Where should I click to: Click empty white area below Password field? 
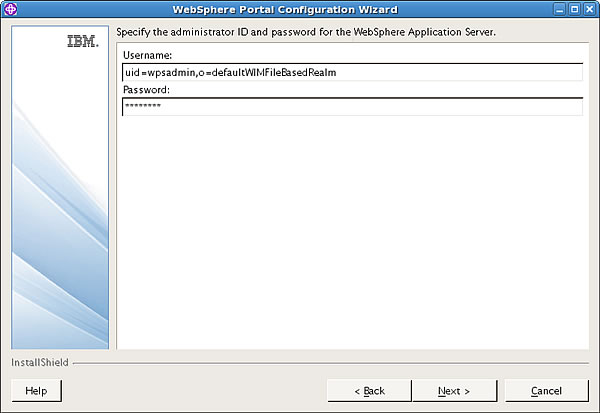point(352,230)
